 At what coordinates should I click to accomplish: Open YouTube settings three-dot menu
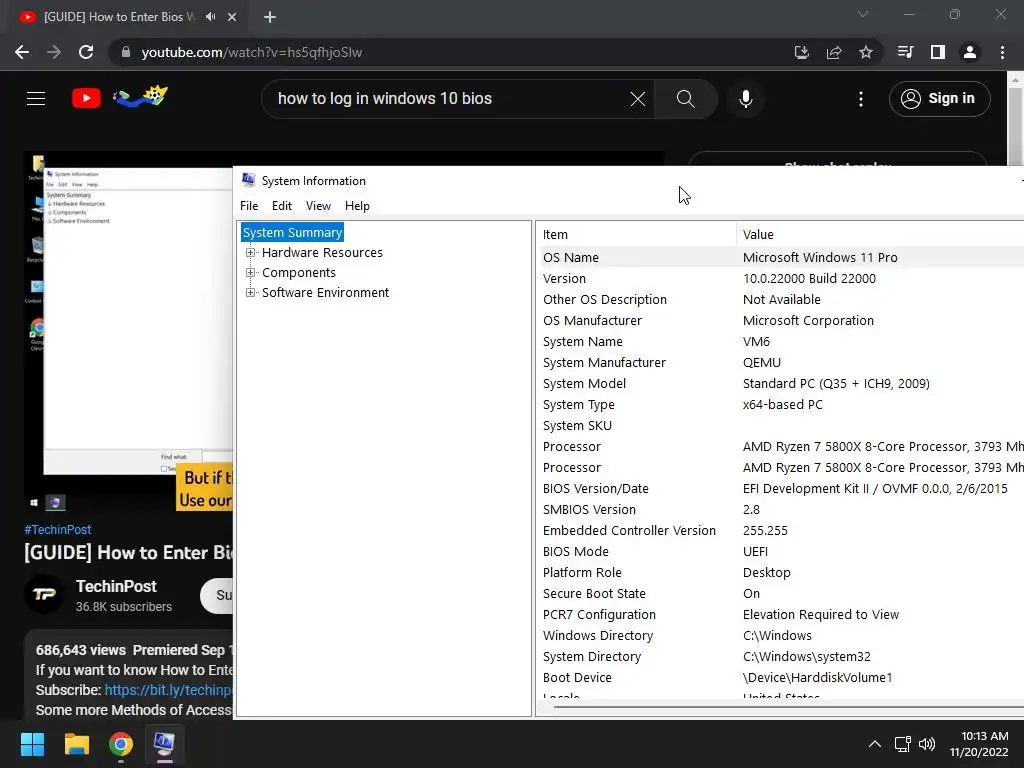[861, 99]
